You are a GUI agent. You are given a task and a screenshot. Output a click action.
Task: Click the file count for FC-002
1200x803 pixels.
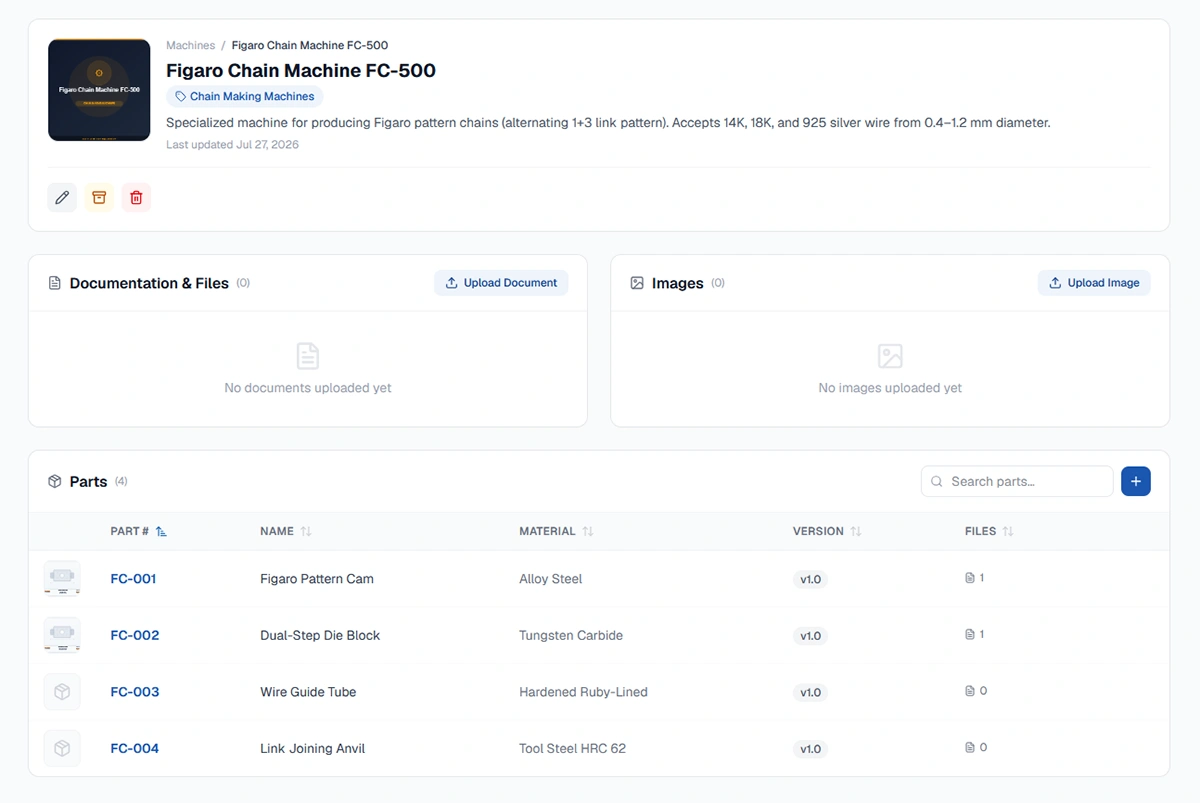975,634
